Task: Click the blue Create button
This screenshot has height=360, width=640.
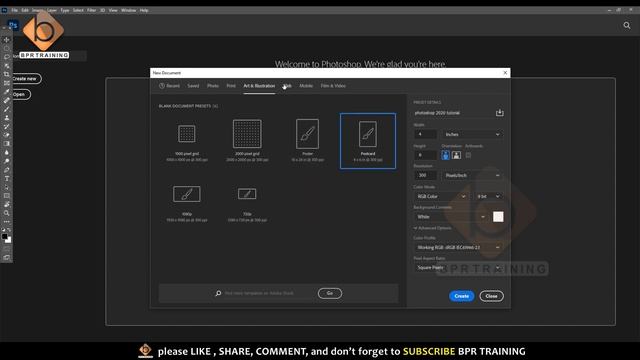Action: 462,296
